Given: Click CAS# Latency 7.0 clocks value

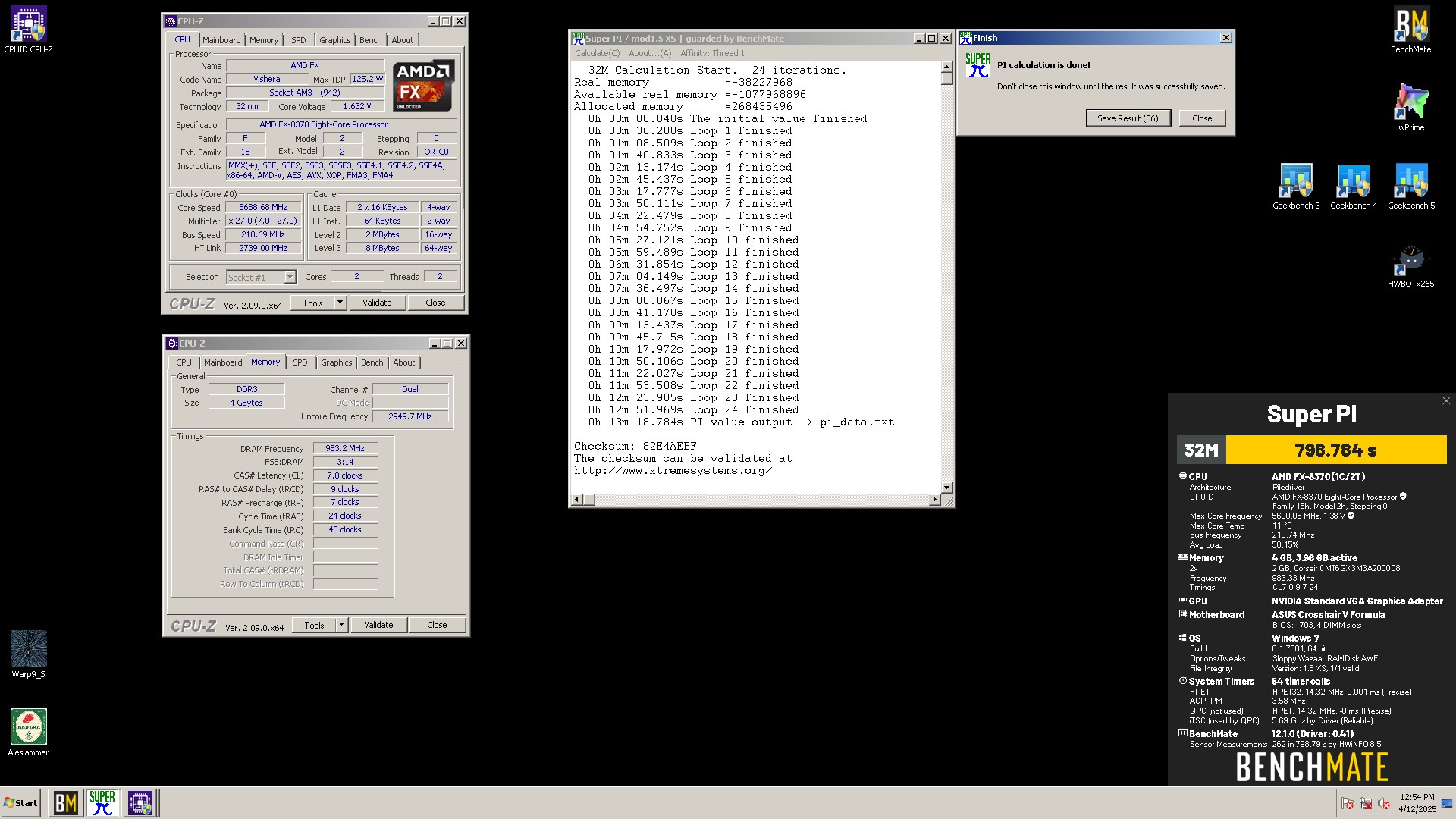Looking at the screenshot, I should coord(345,475).
